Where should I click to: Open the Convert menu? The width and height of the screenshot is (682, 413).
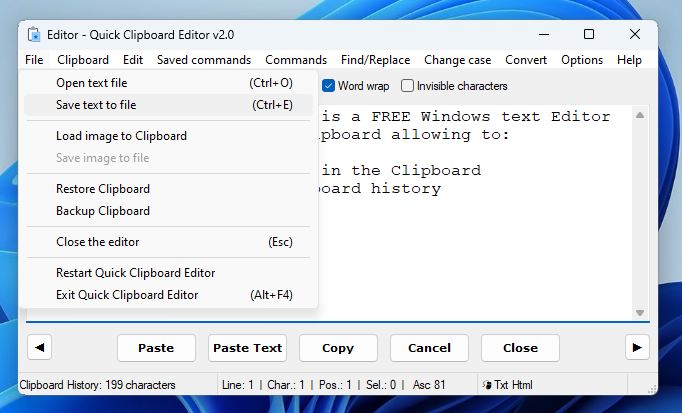tap(526, 60)
